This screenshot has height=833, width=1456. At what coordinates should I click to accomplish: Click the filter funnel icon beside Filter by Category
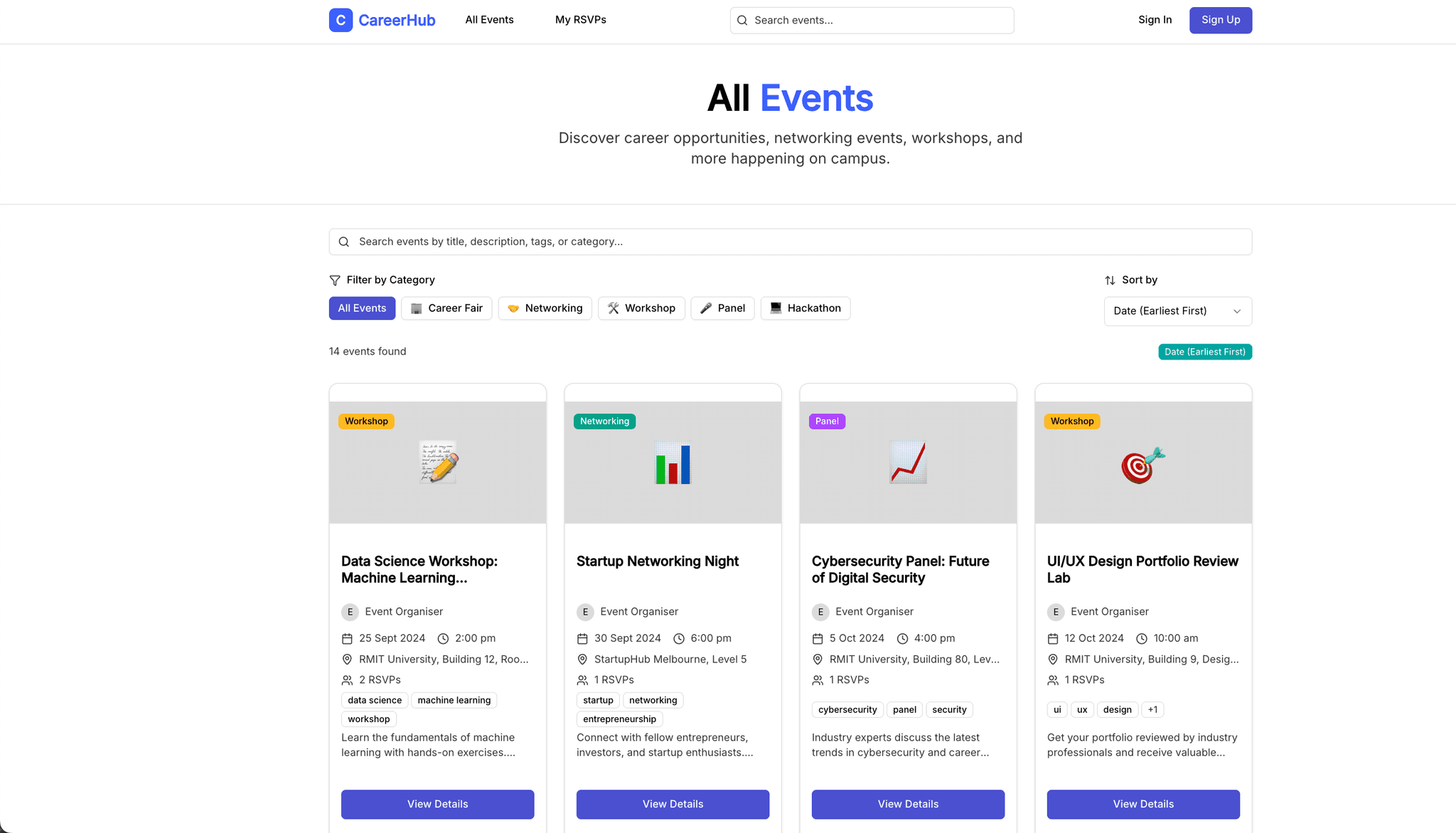click(x=335, y=279)
